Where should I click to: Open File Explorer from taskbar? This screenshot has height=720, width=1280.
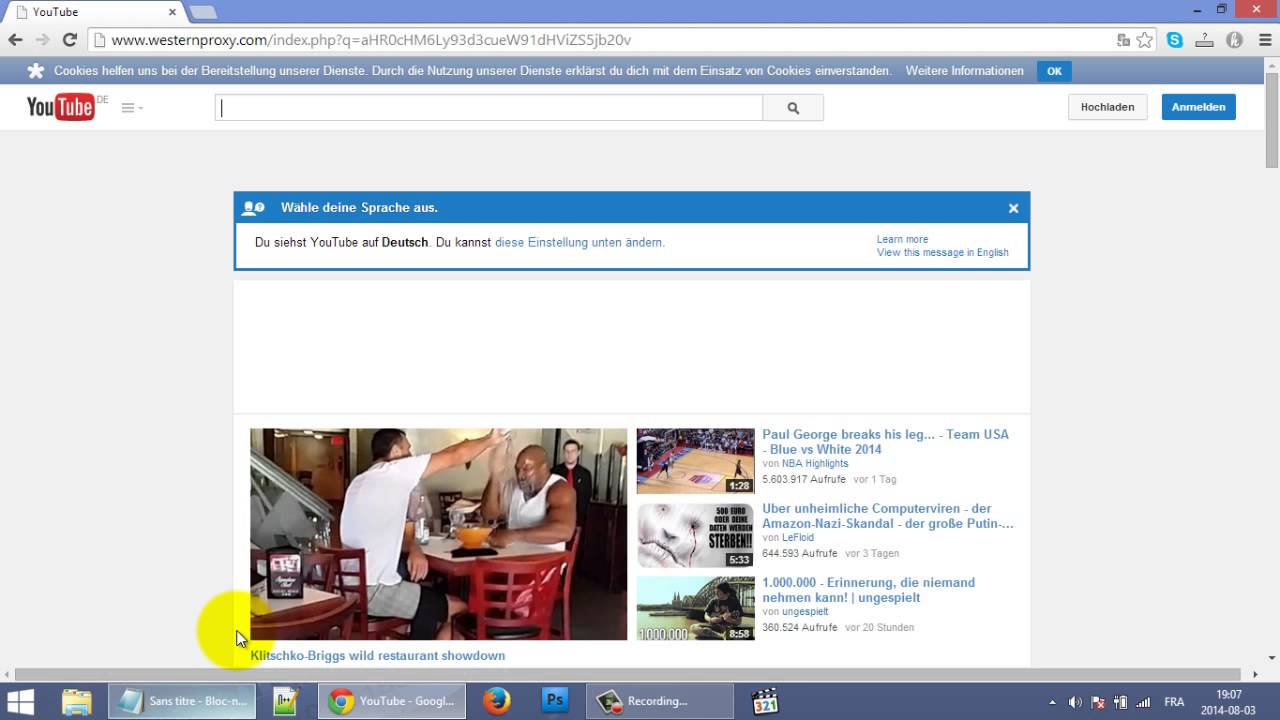point(77,701)
